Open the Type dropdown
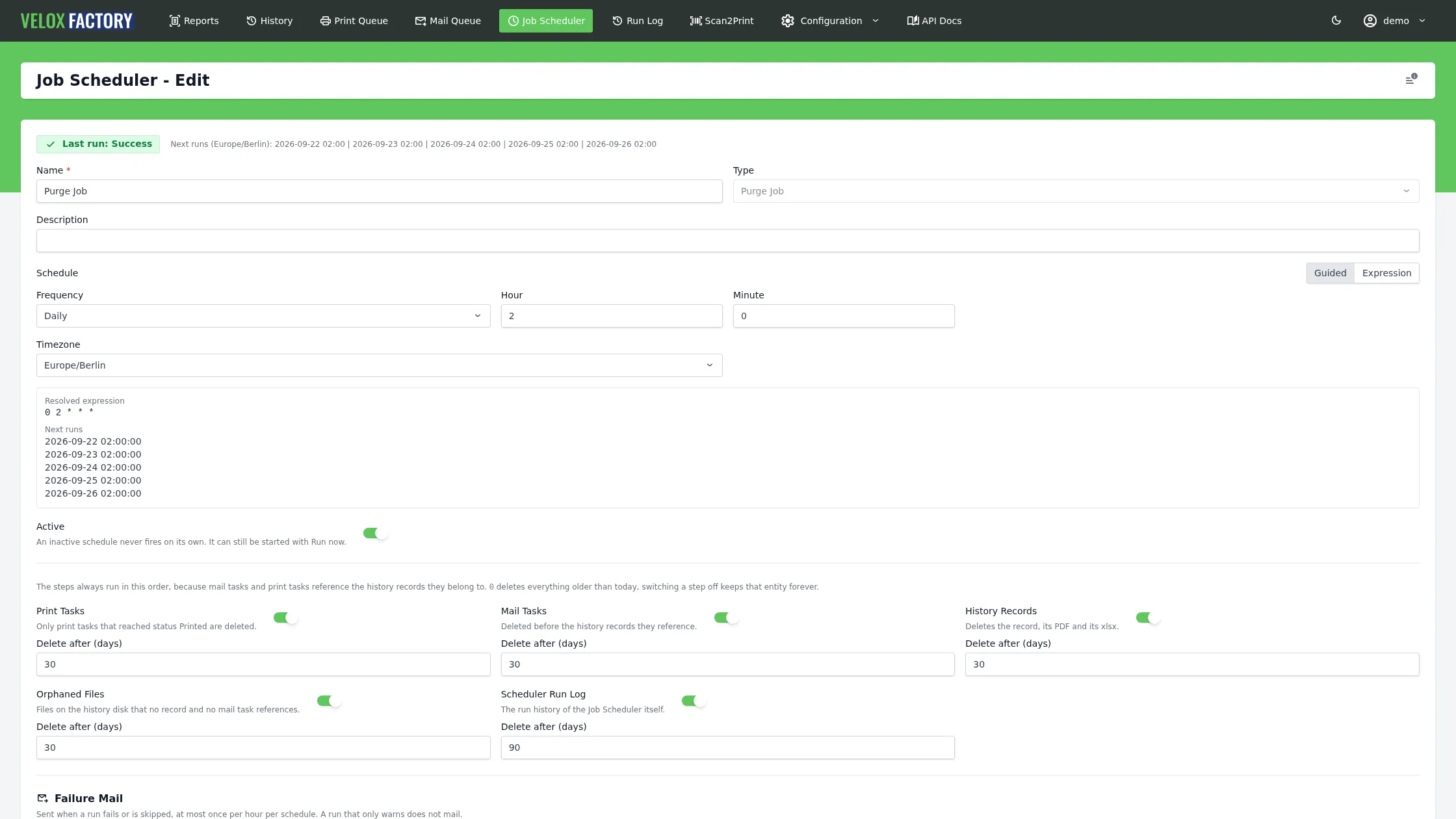This screenshot has height=819, width=1456. point(1076,191)
